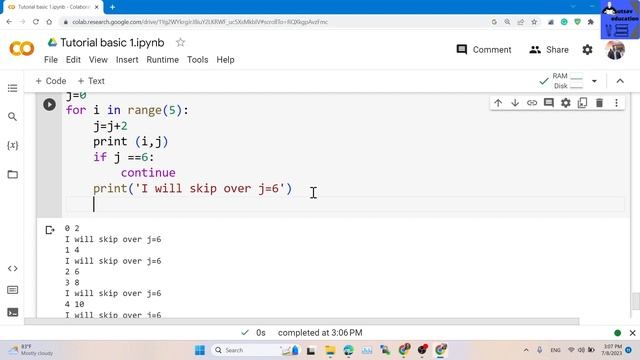The height and width of the screenshot is (360, 640).
Task: Click output line '4 10'
Action: [x=74, y=304]
